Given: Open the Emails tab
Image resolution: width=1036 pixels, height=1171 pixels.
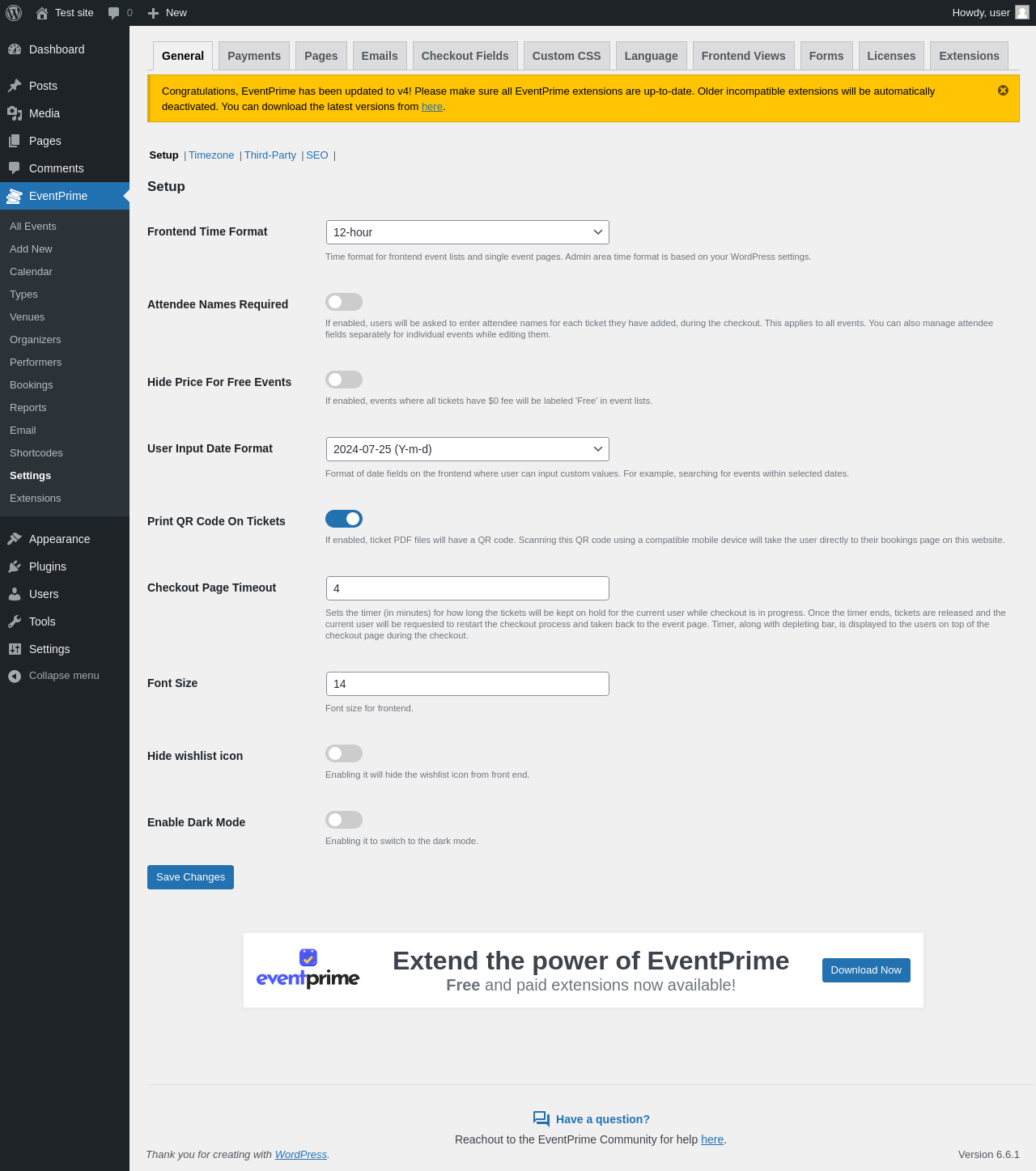Looking at the screenshot, I should click(380, 56).
